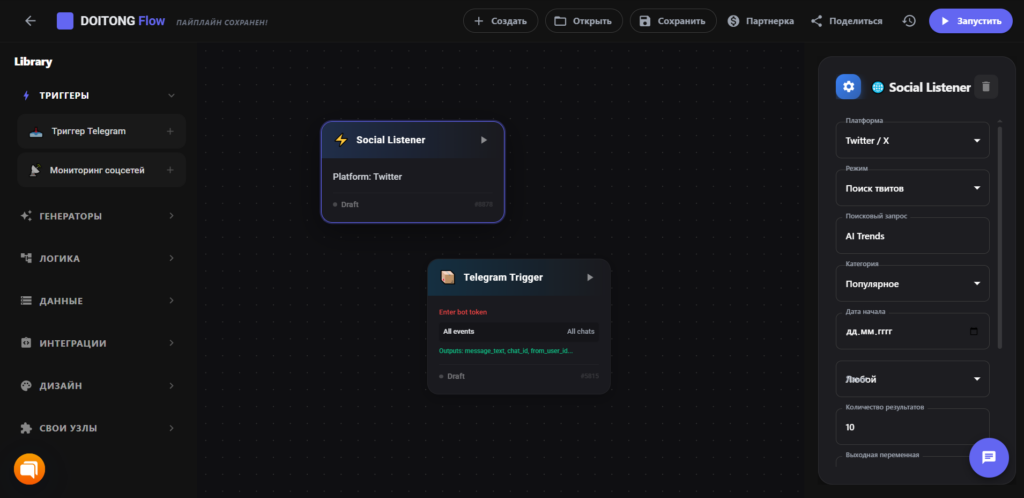Click the Enter bot token warning text

point(463,312)
